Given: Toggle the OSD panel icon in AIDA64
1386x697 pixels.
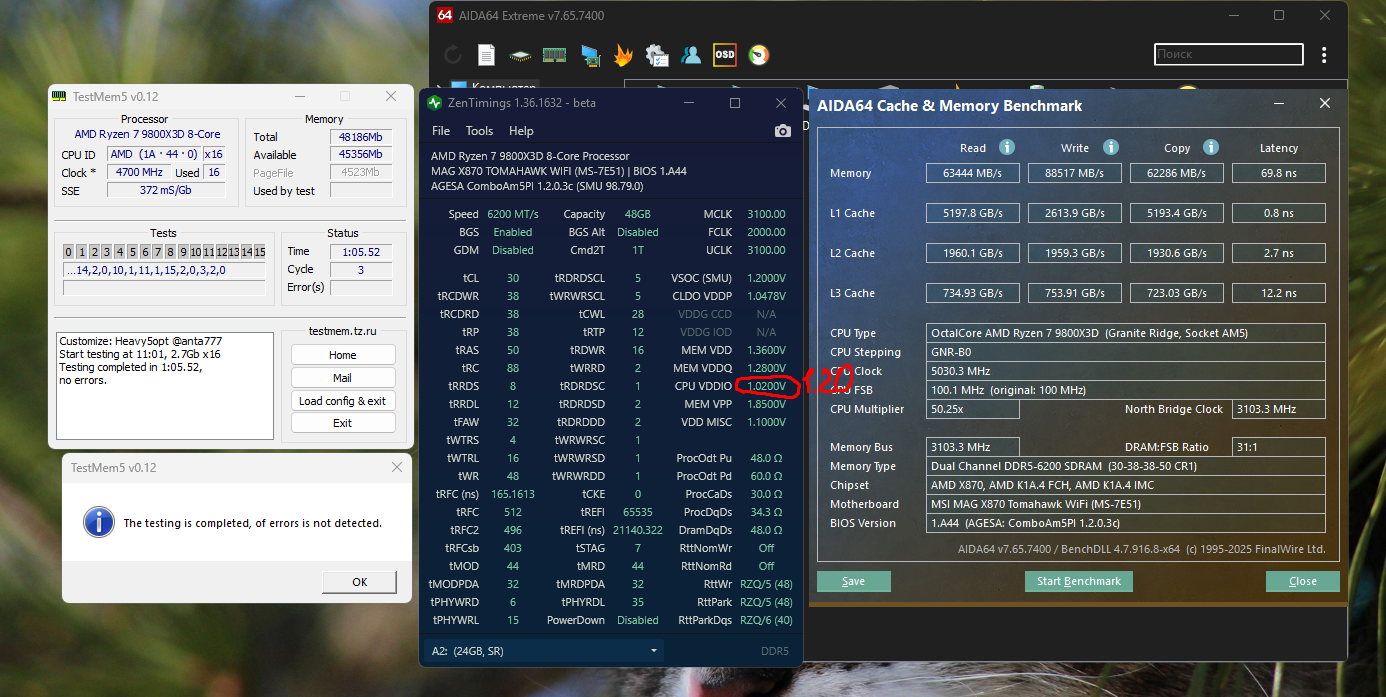Looking at the screenshot, I should [x=725, y=55].
